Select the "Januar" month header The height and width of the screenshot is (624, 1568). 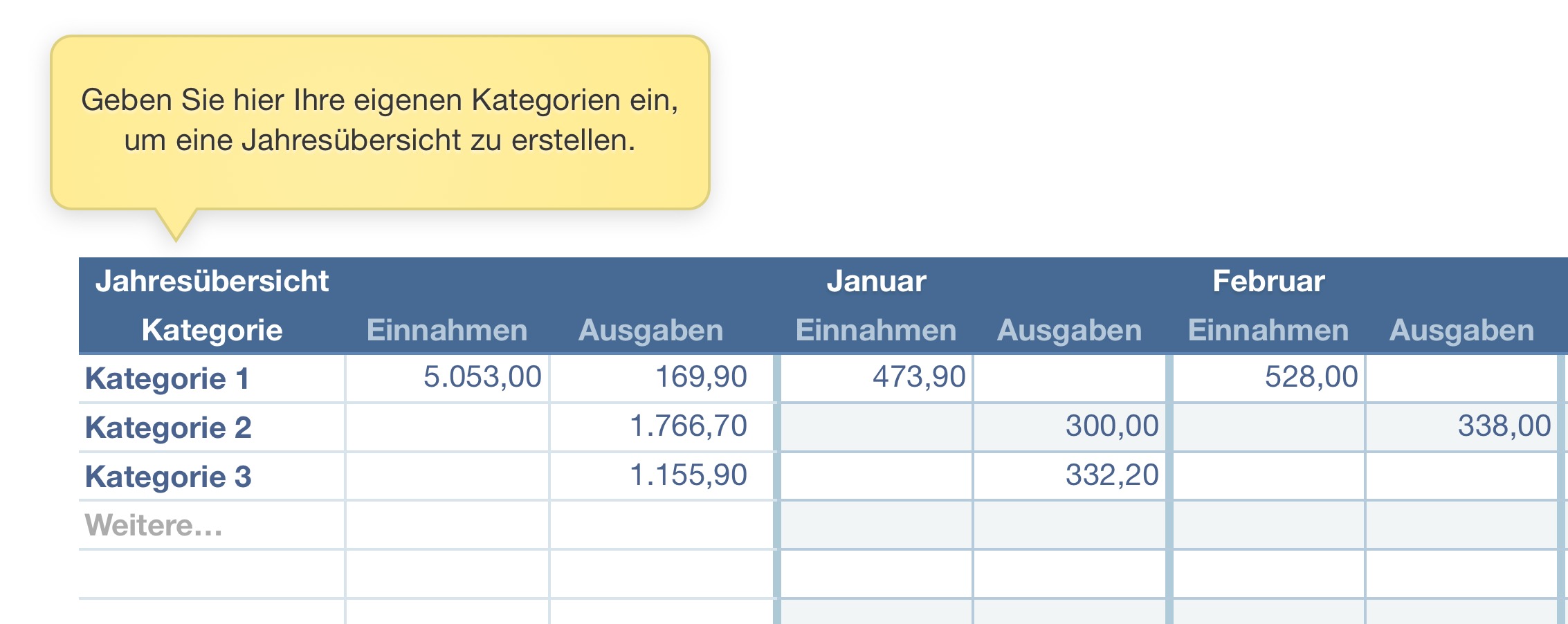(x=876, y=282)
